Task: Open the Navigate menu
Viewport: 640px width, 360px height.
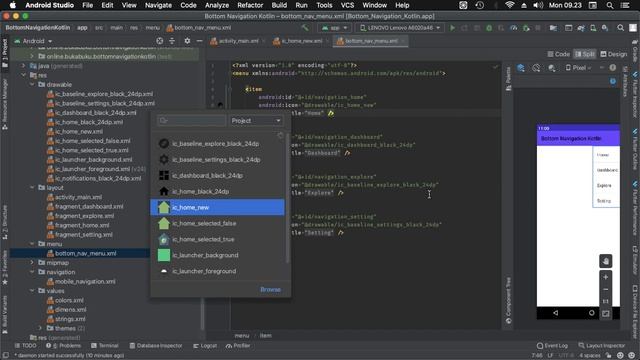Action: [158, 5]
